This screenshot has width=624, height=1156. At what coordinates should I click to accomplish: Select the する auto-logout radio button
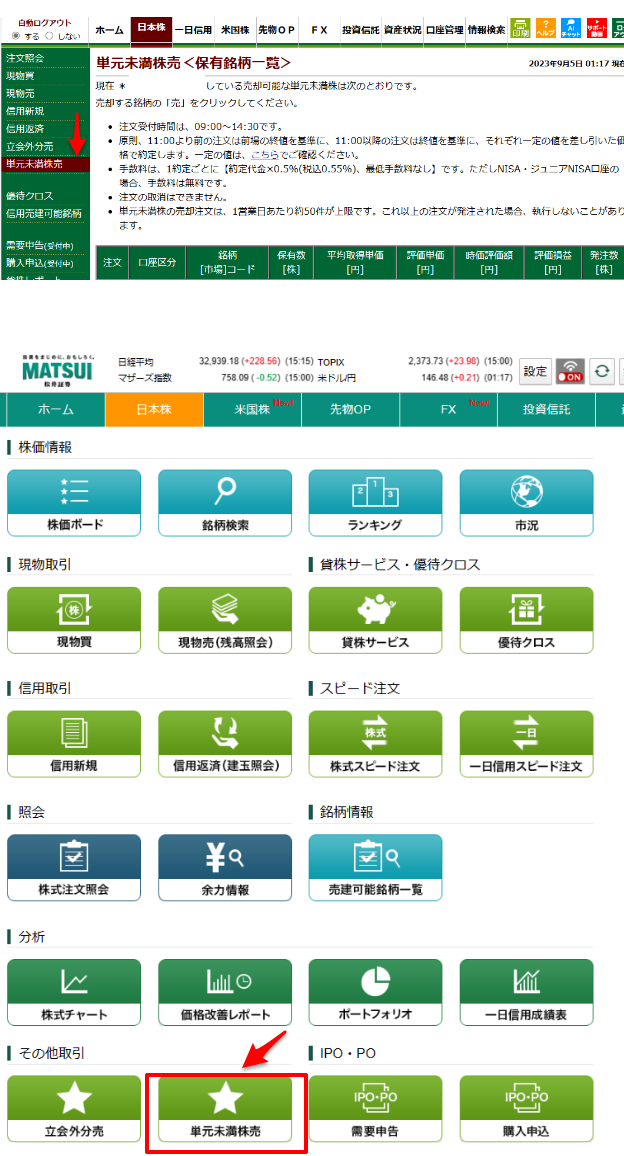click(15, 35)
